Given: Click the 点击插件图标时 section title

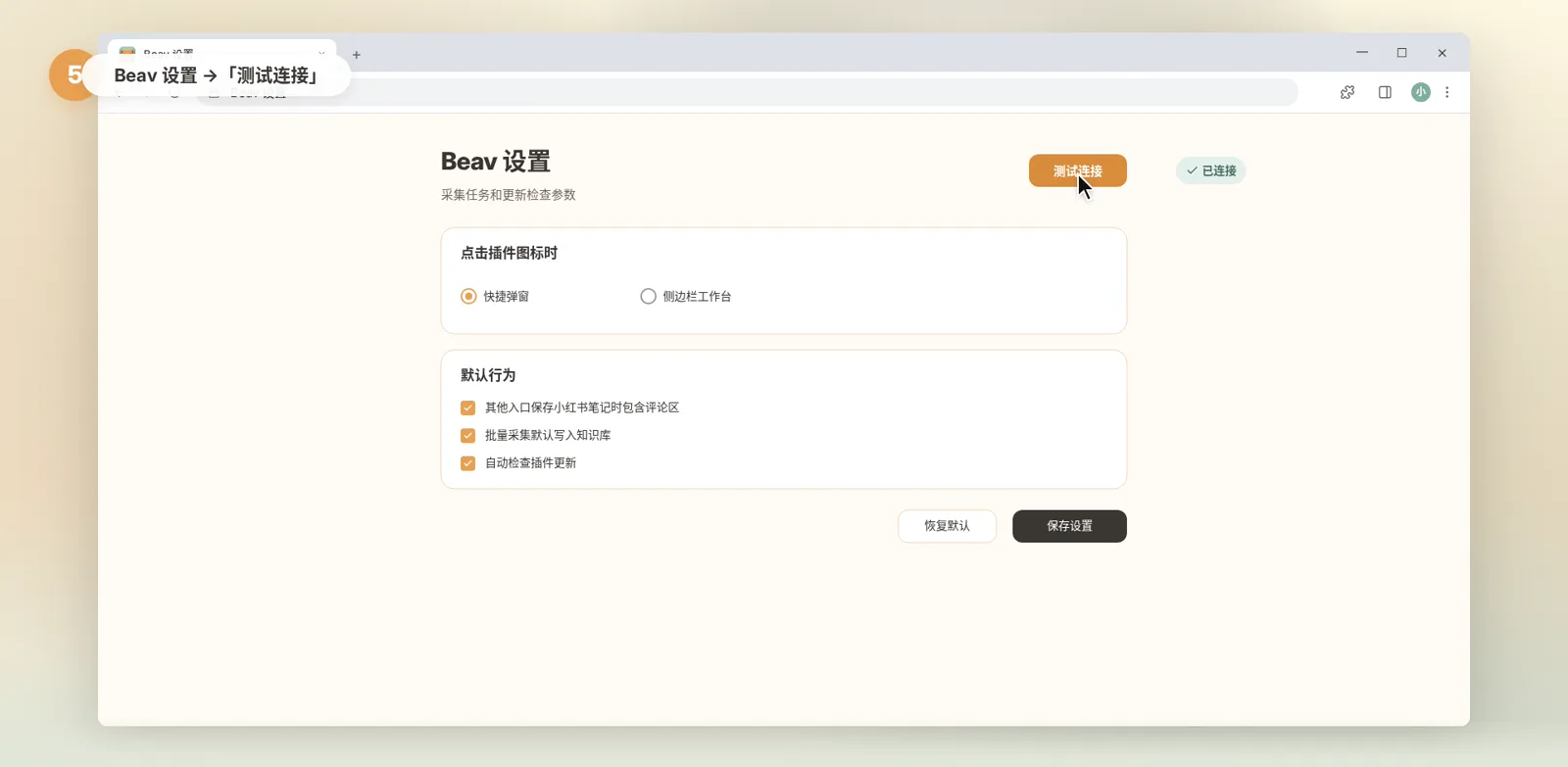Looking at the screenshot, I should [510, 253].
